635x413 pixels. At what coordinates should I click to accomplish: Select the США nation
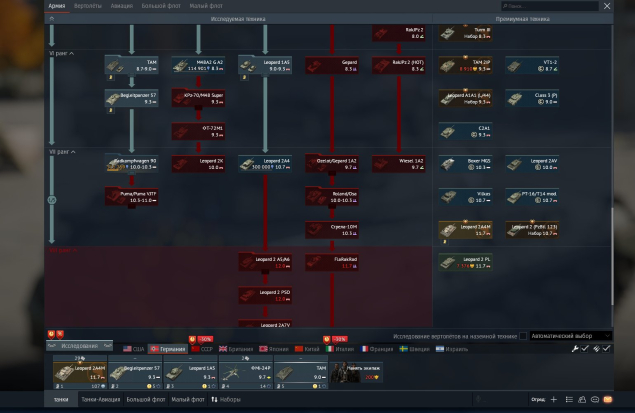tap(134, 349)
